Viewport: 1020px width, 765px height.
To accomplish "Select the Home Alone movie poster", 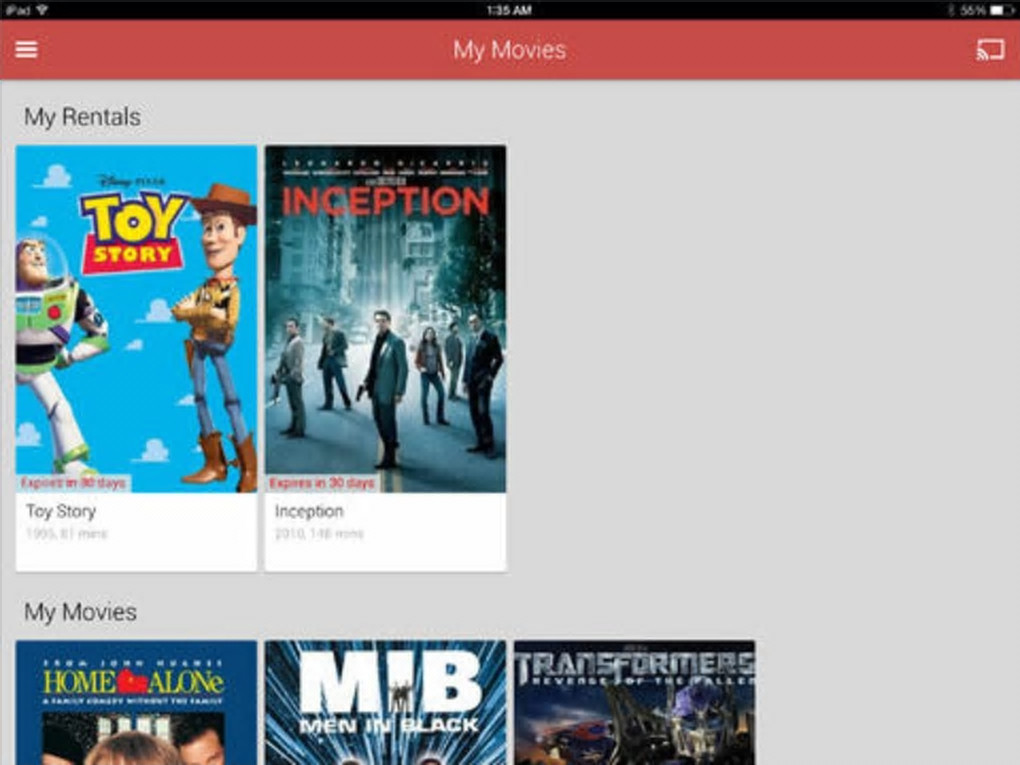I will coord(137,703).
